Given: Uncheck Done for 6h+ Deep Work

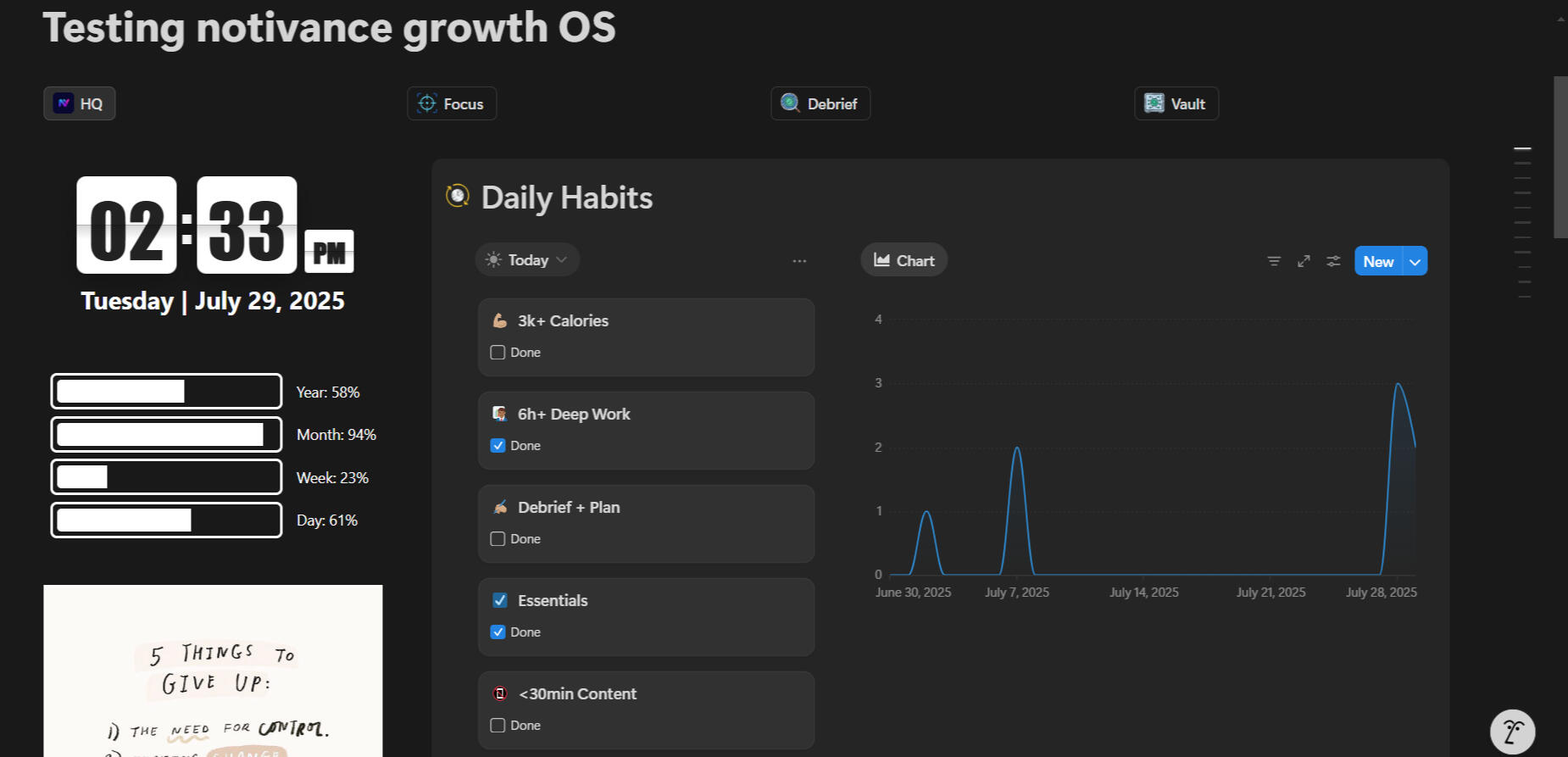Looking at the screenshot, I should pos(498,446).
